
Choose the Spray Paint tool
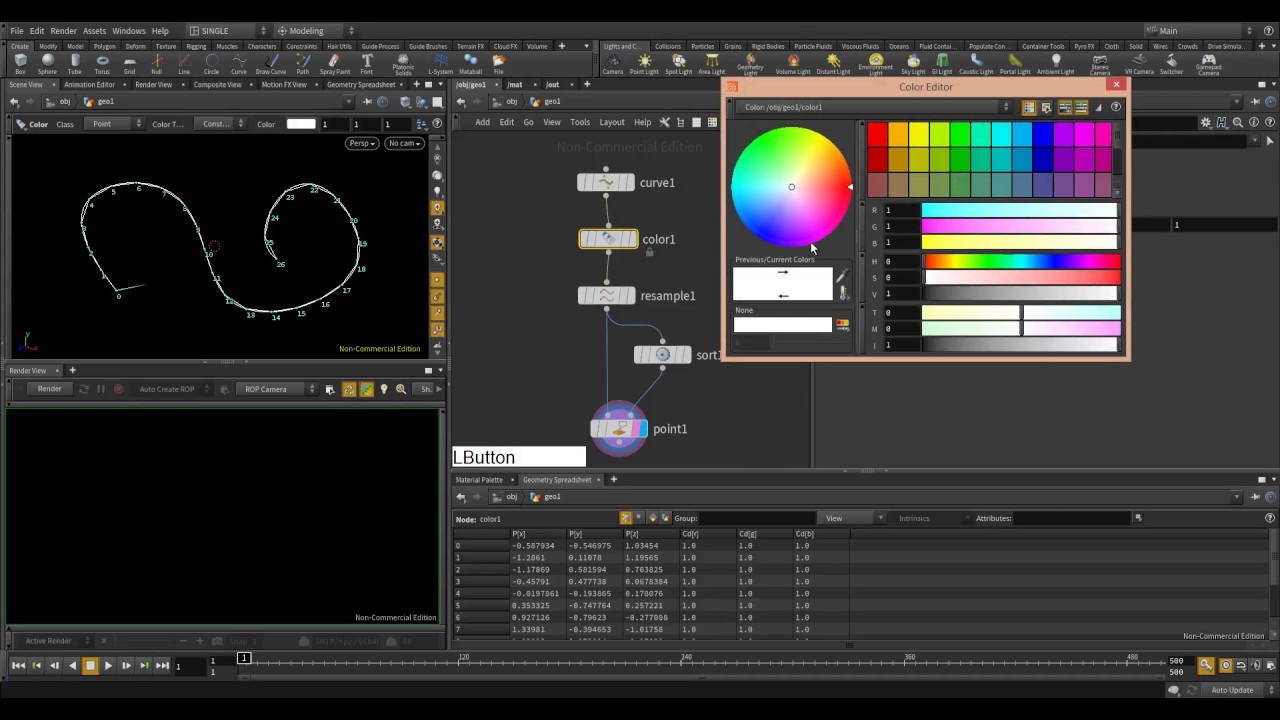[x=334, y=64]
